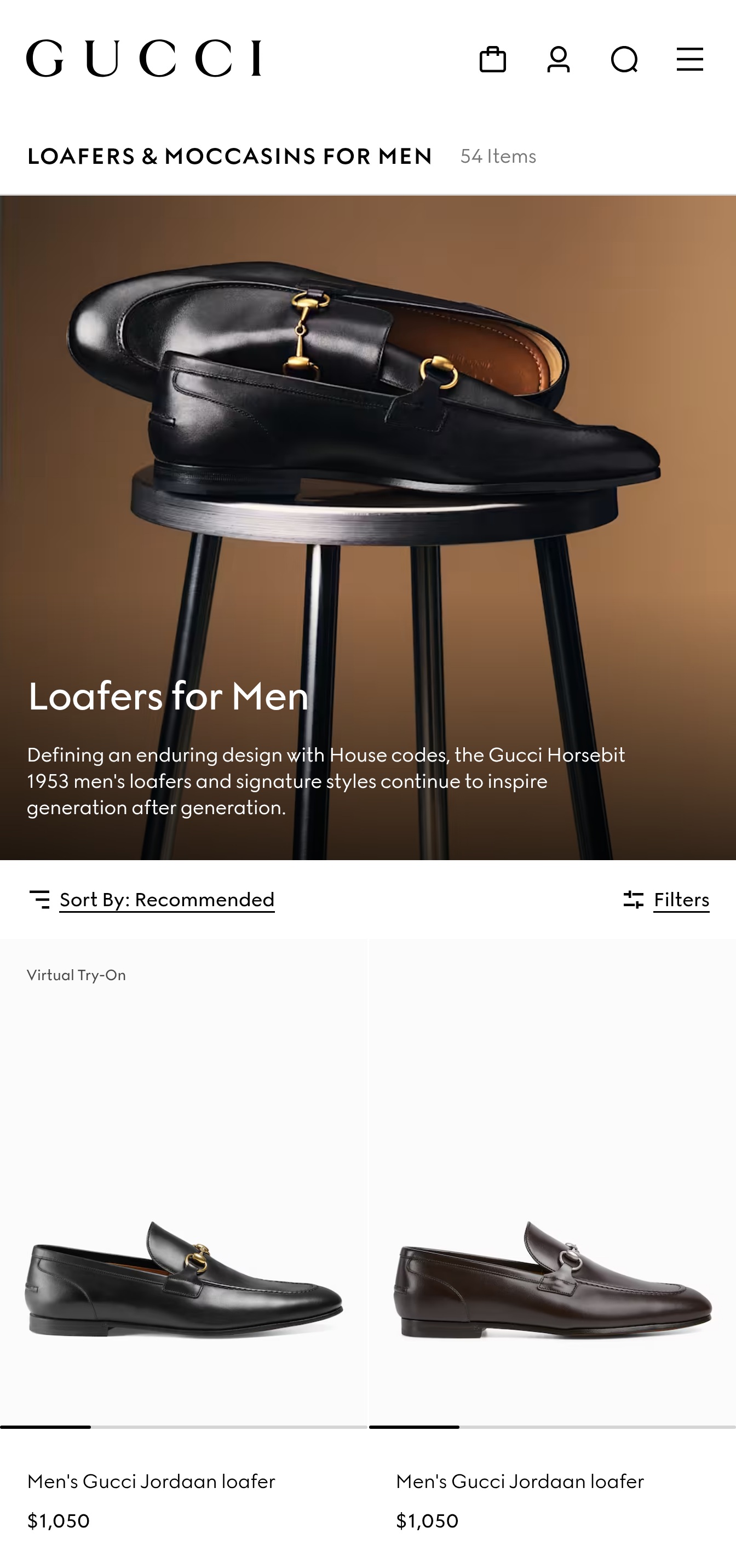The image size is (736, 1568).
Task: Click the Loafers for Men banner heading
Action: [168, 696]
